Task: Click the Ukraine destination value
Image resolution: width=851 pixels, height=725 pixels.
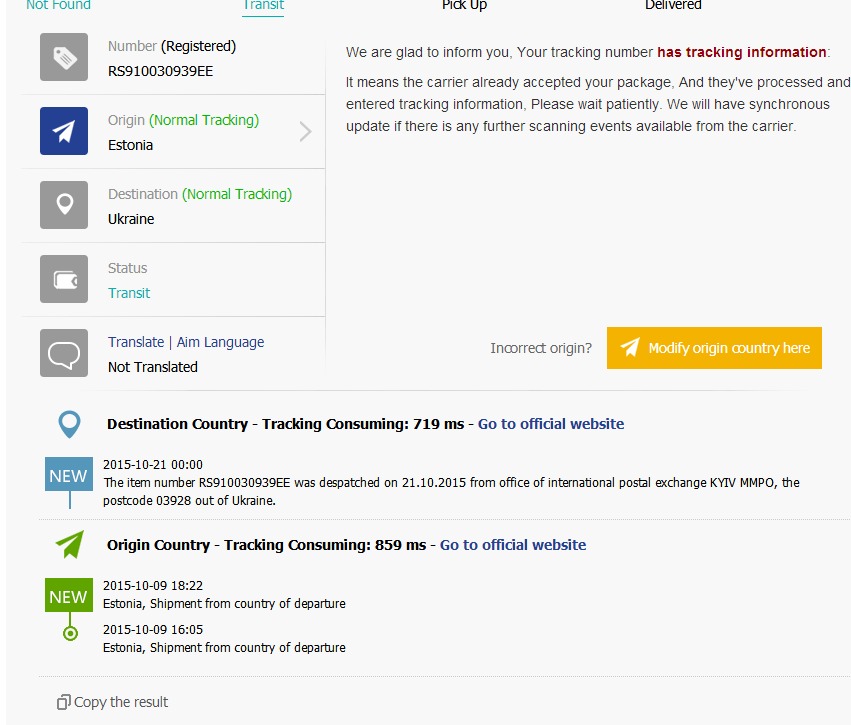Action: 131,219
